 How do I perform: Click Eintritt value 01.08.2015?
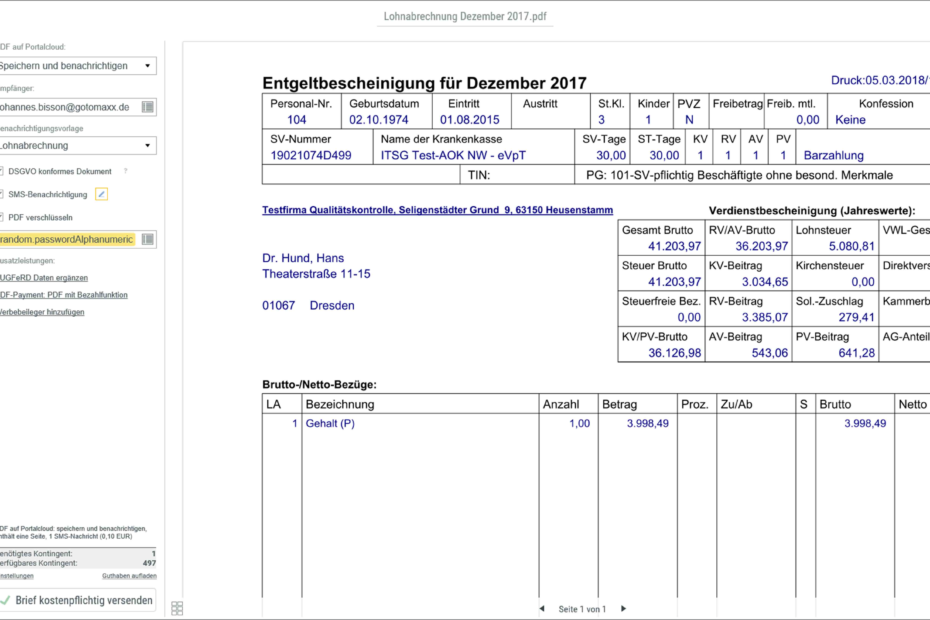(x=470, y=120)
